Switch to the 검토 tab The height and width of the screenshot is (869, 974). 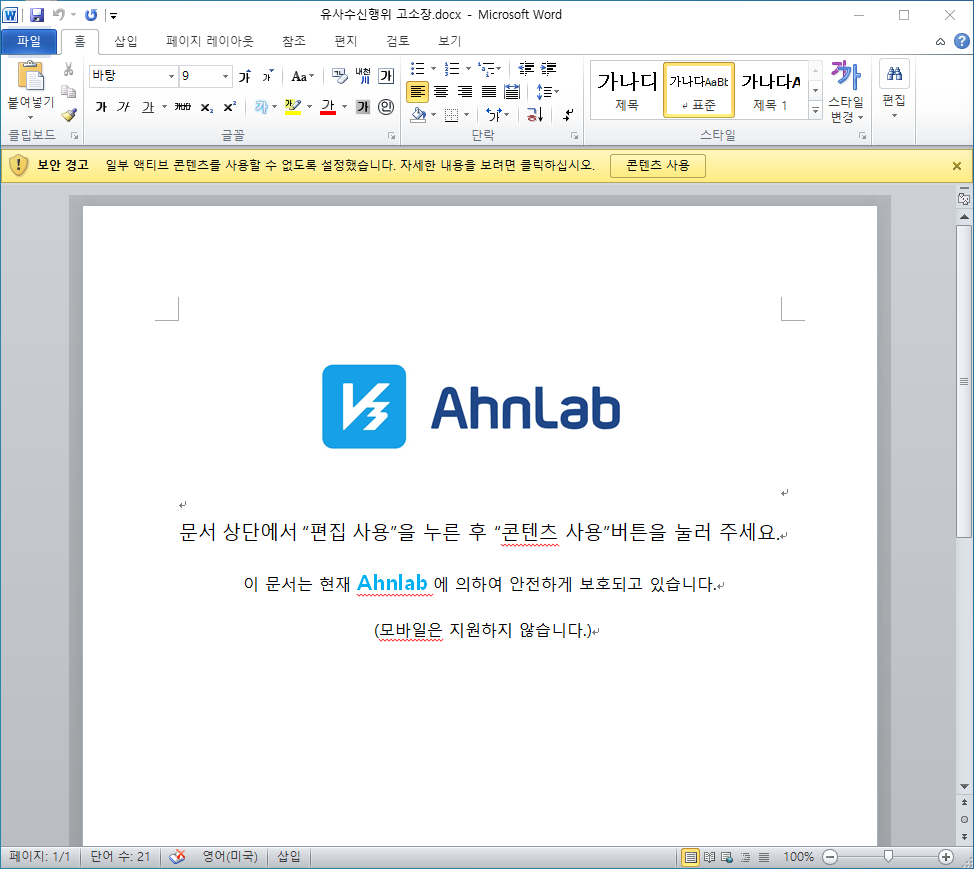[x=398, y=41]
